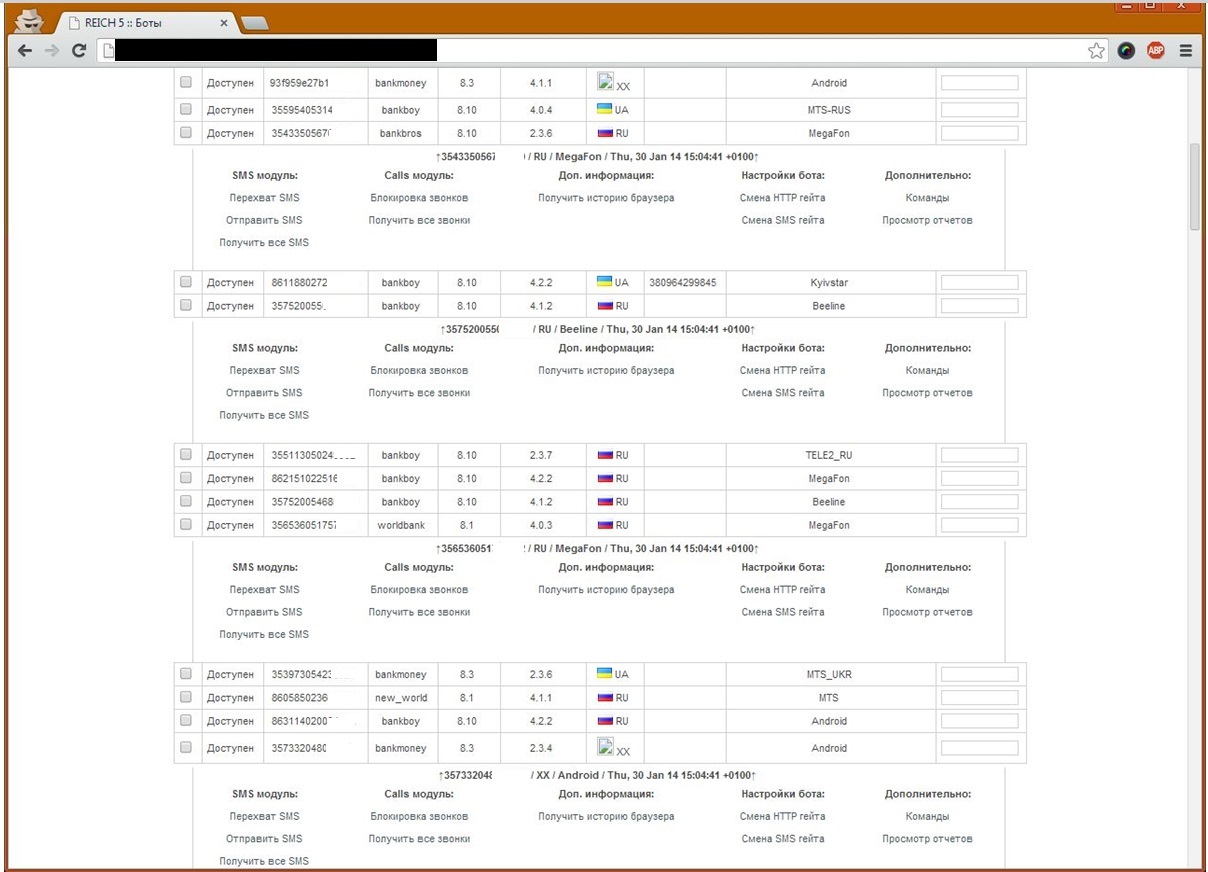
Task: Collapse the RU / Beeline details header
Action: [597, 329]
